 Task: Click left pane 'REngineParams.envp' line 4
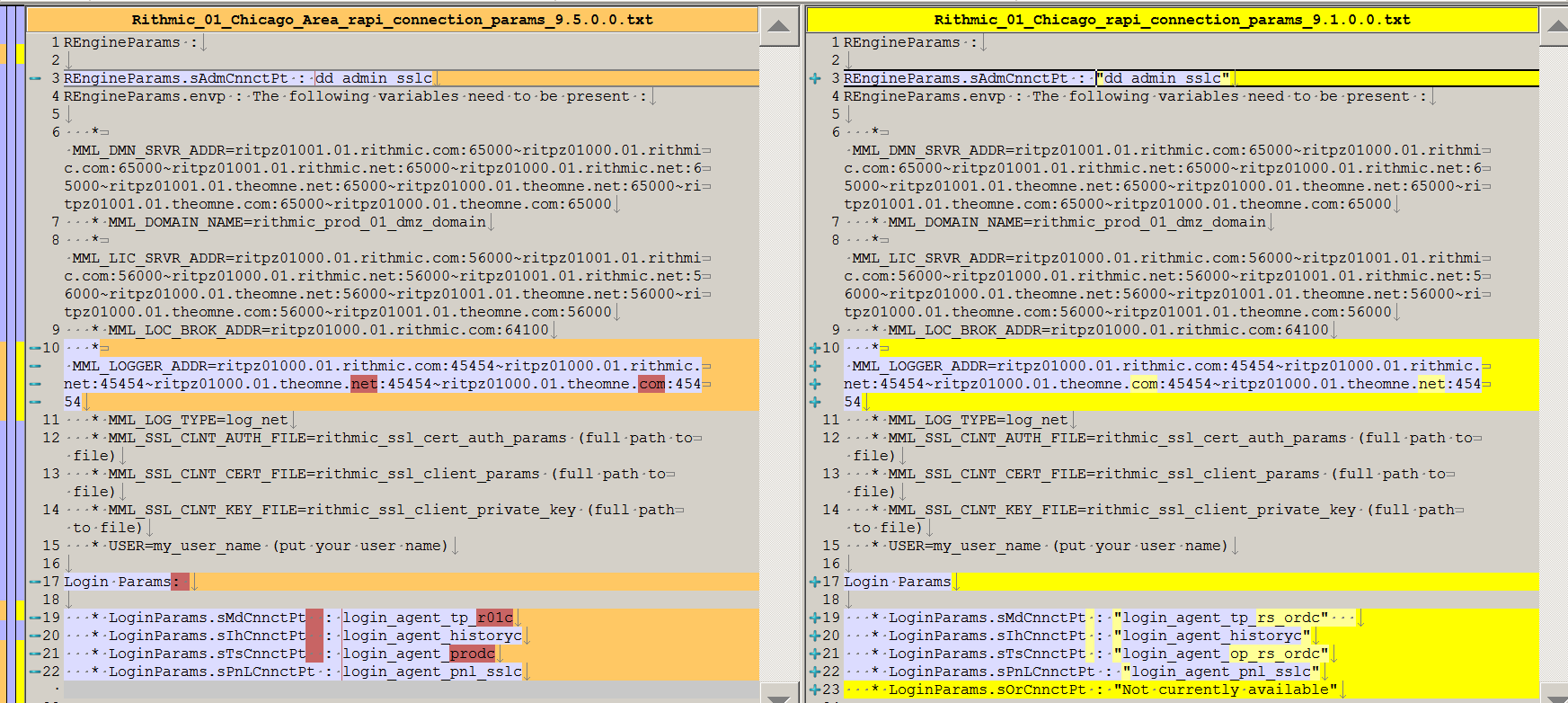pos(356,96)
